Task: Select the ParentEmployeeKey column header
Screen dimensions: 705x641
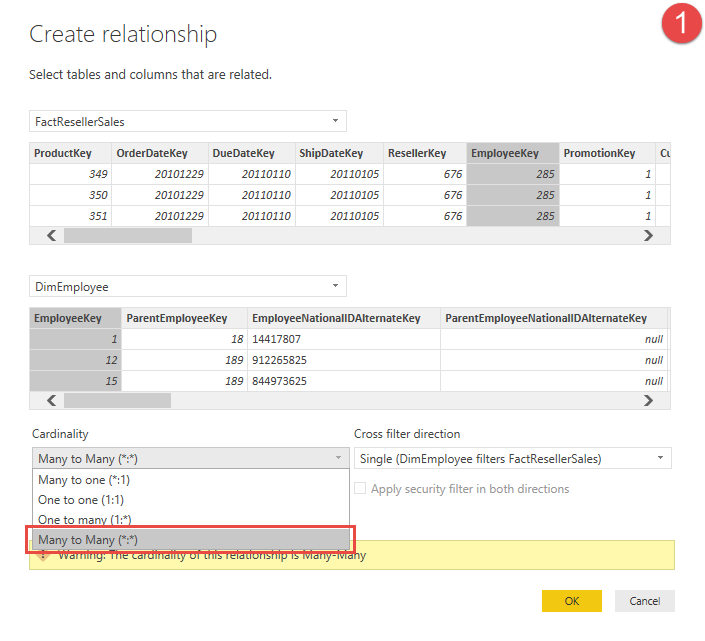Action: (x=184, y=318)
